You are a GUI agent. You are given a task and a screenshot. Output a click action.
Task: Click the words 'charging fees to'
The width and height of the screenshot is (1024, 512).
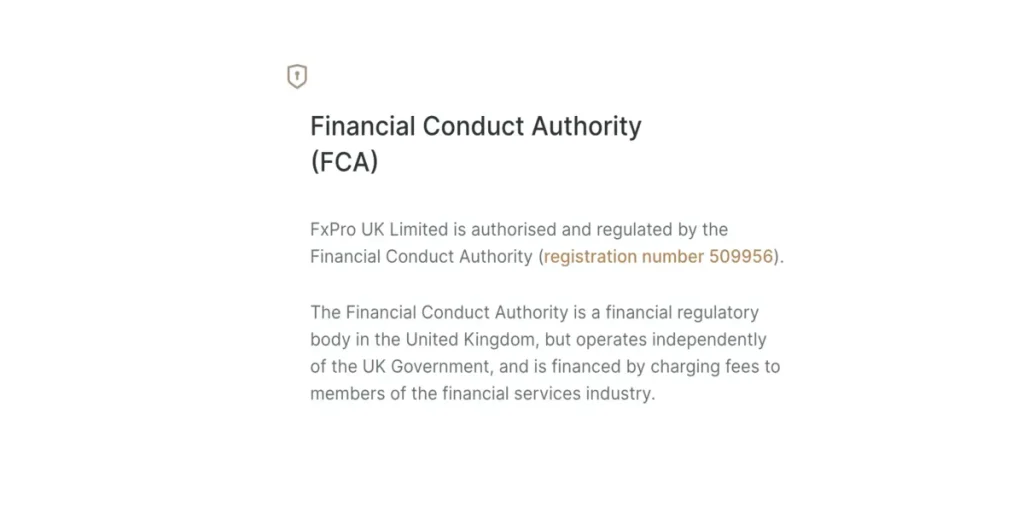coord(718,366)
